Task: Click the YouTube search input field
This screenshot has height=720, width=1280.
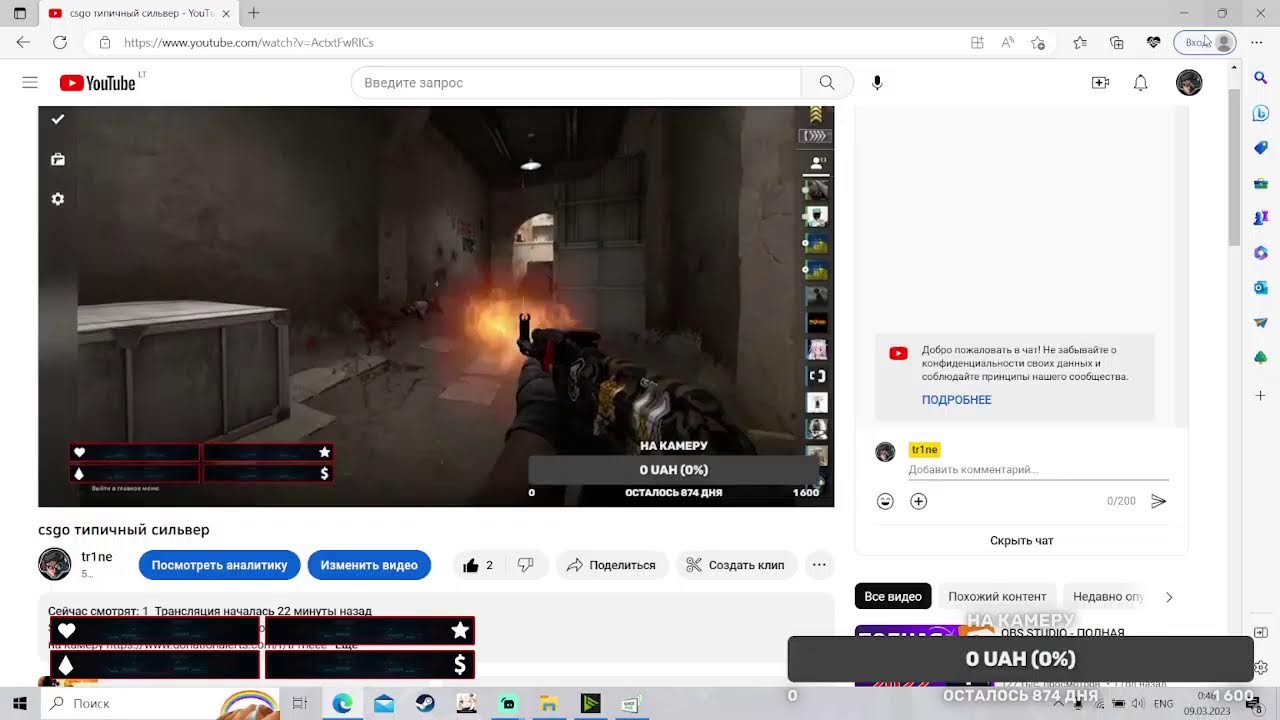Action: (576, 83)
